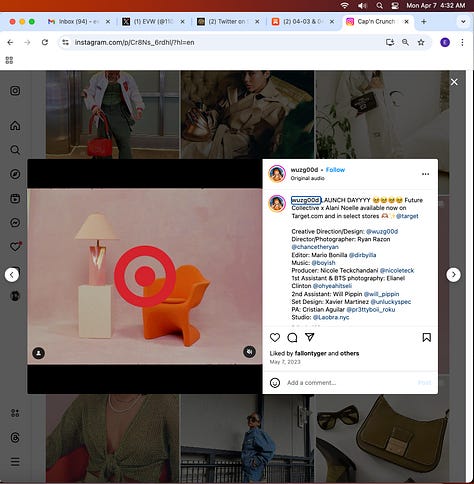The width and height of the screenshot is (474, 484).
Task: Go back in browser history
Action: click(10, 42)
